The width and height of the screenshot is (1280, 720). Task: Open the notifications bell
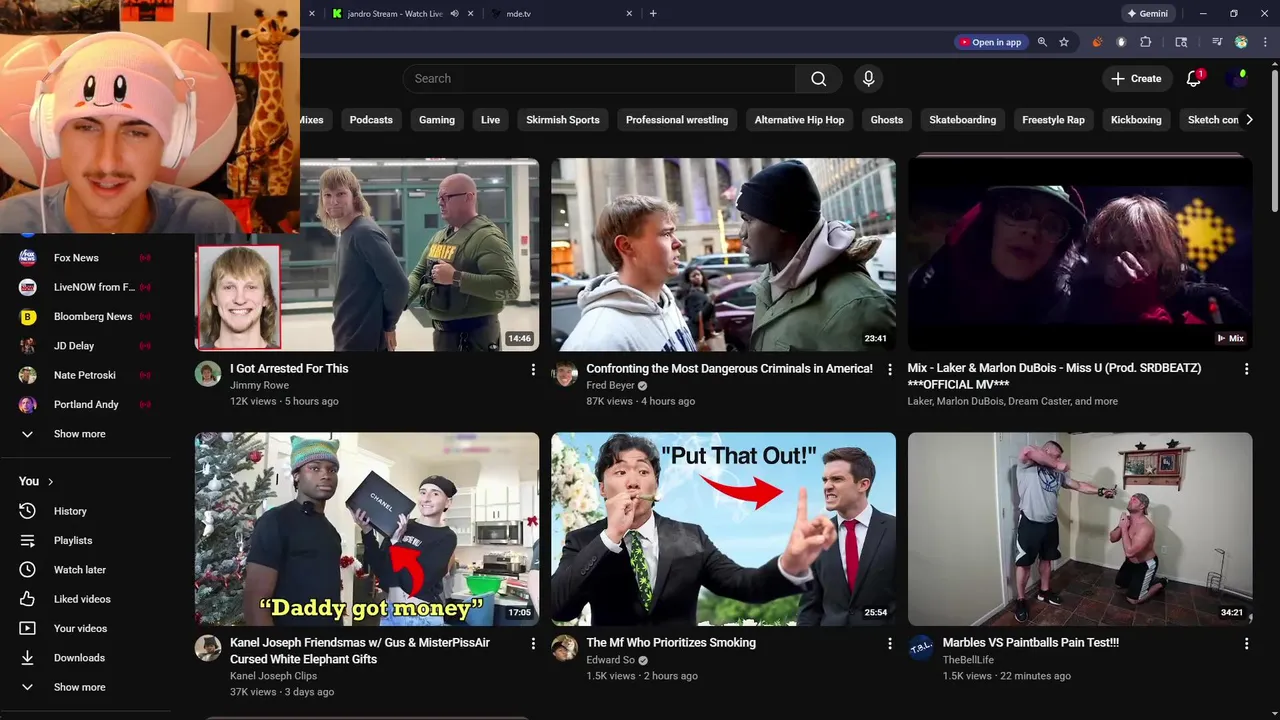1194,79
